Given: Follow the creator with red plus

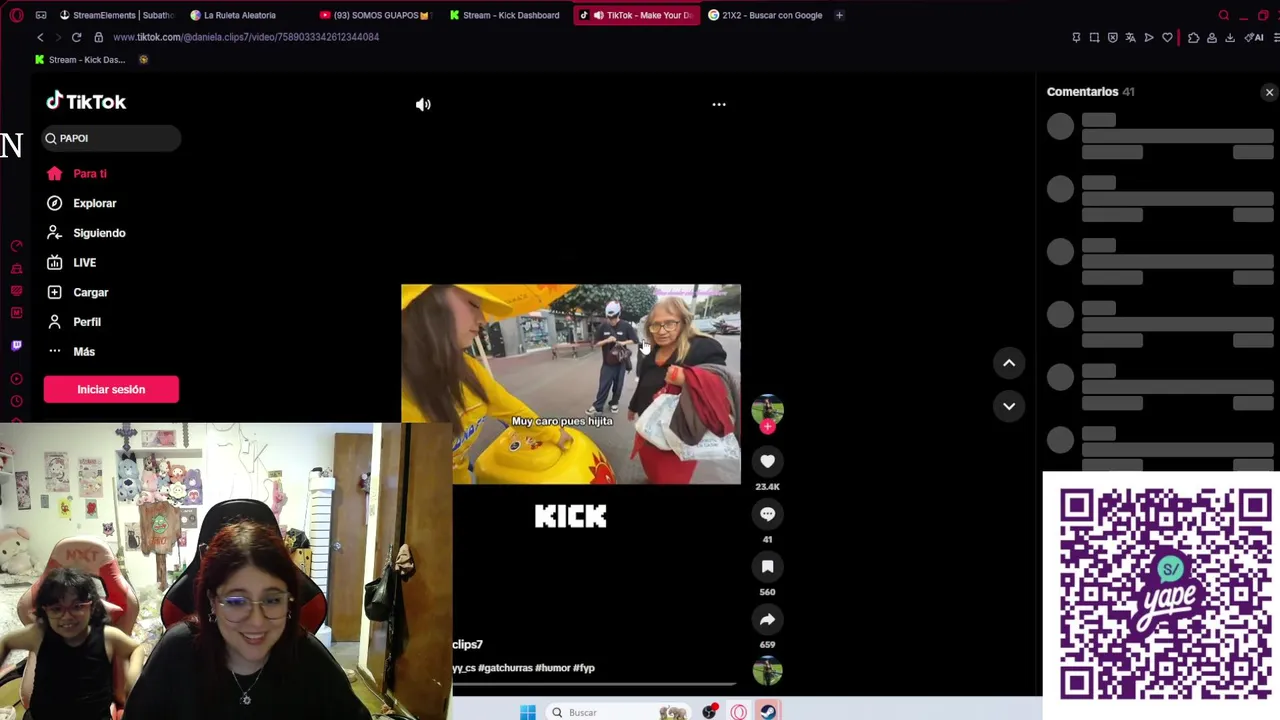Looking at the screenshot, I should coord(767,427).
